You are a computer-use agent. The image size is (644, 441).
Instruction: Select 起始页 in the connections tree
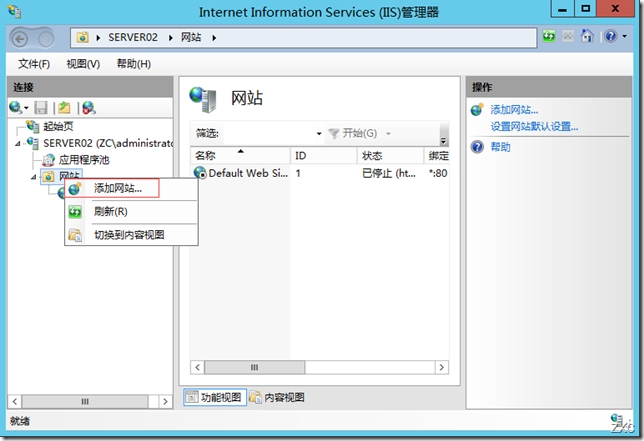coord(58,126)
